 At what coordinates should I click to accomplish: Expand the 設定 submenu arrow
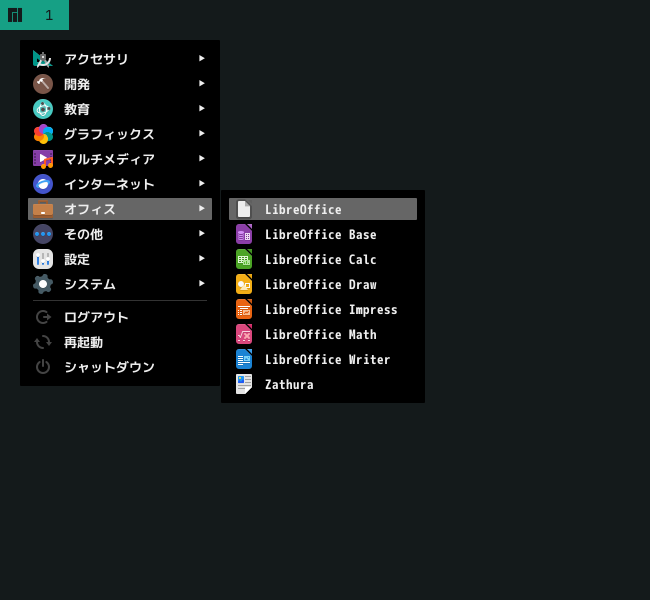[201, 258]
